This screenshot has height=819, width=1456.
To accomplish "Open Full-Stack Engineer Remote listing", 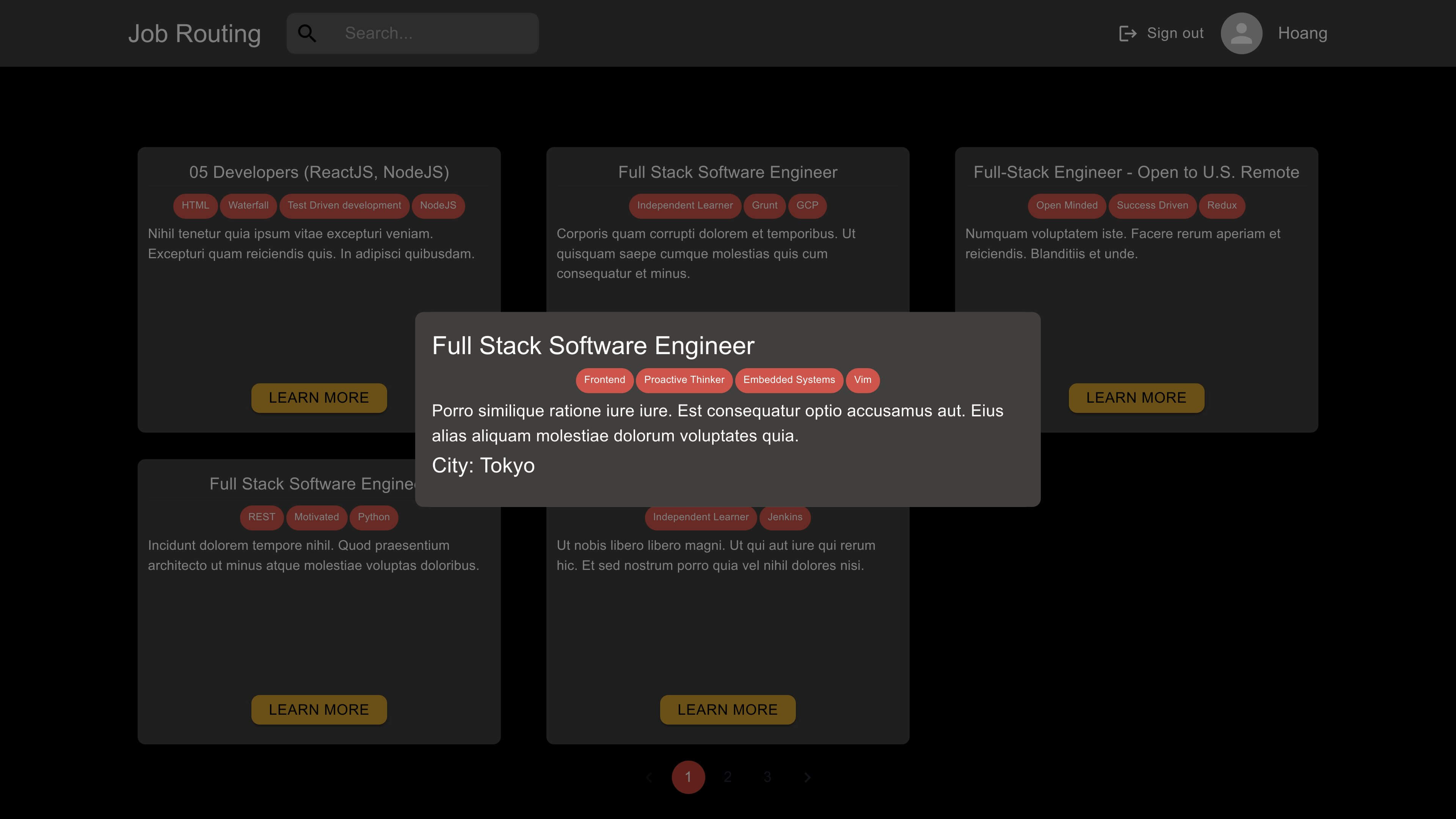I will (x=1136, y=397).
